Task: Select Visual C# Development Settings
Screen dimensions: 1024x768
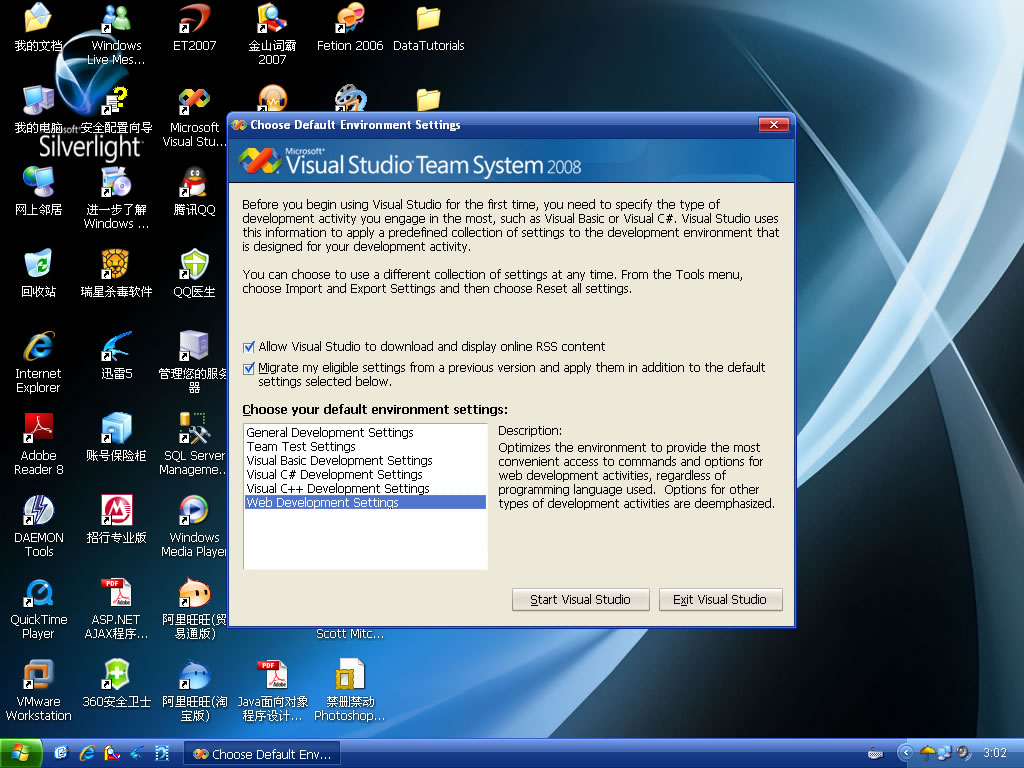Action: coord(334,475)
